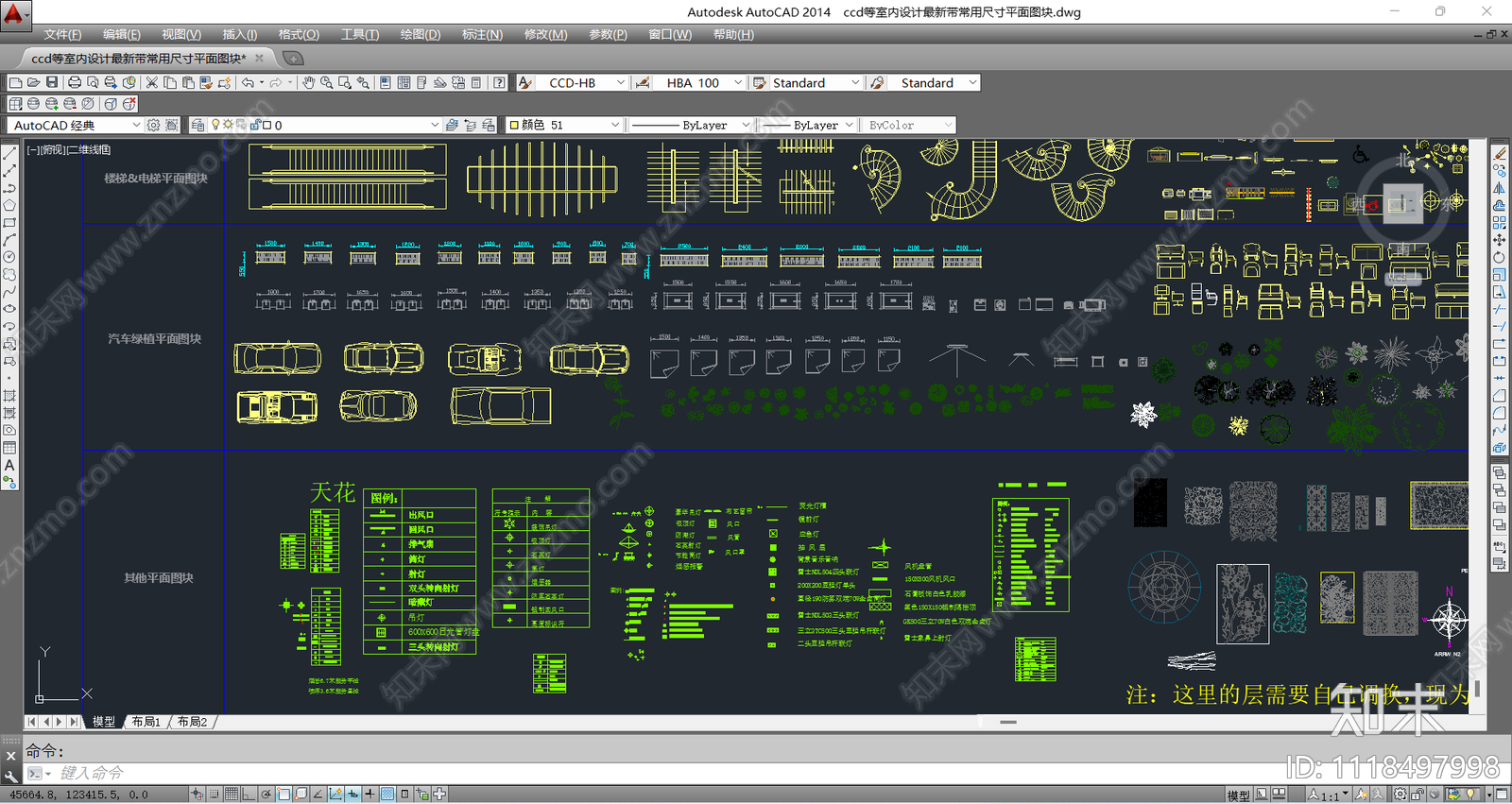Click the new drawing tab button
The height and width of the screenshot is (804, 1512).
click(293, 58)
